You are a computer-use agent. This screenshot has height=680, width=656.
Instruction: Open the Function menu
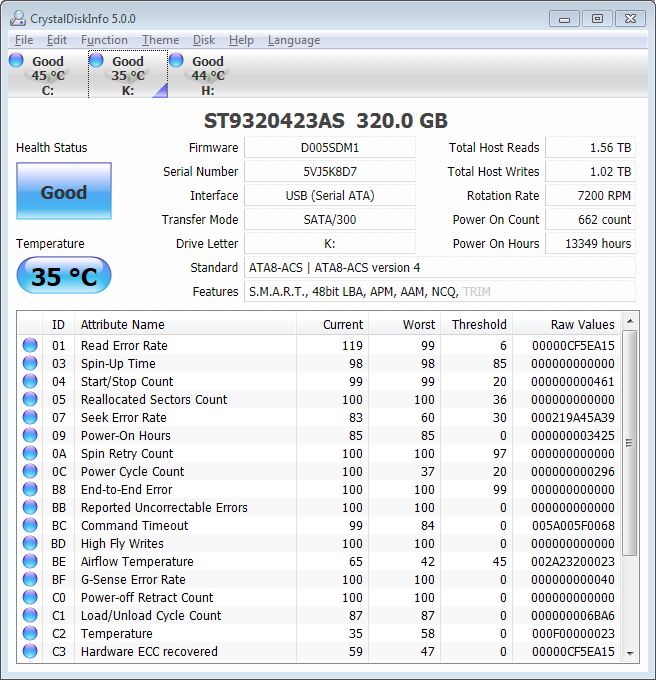click(104, 40)
